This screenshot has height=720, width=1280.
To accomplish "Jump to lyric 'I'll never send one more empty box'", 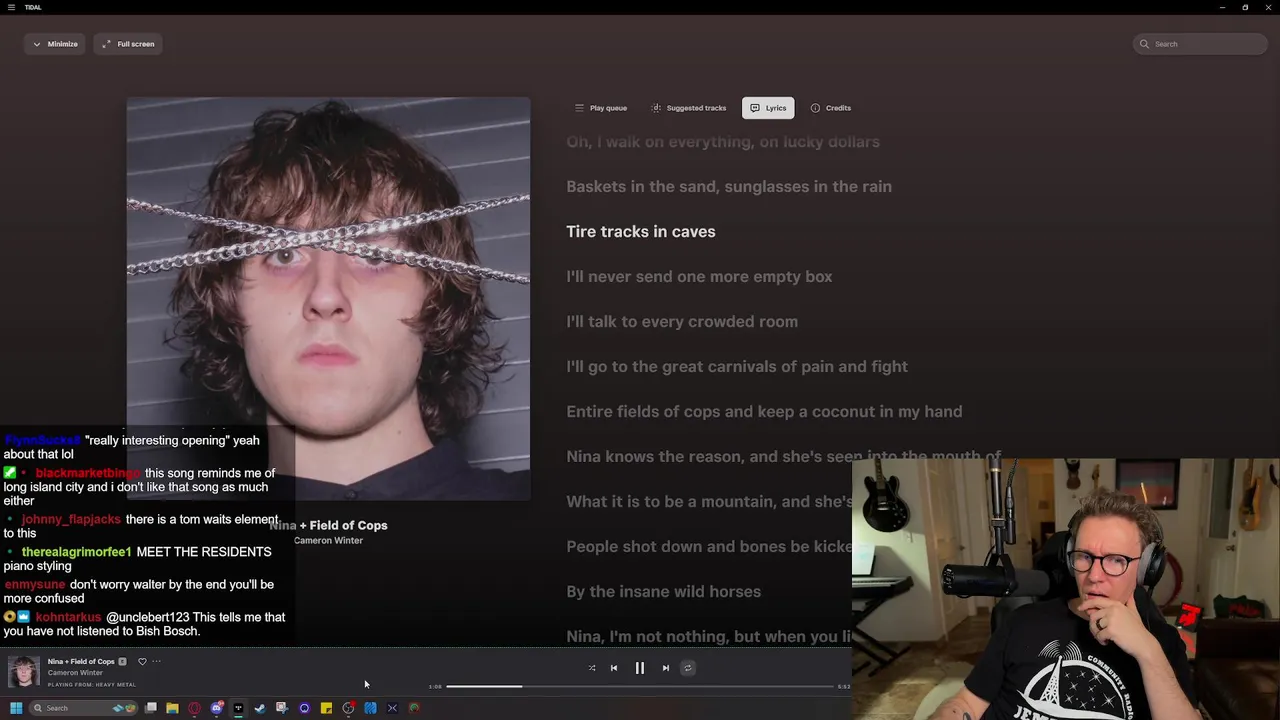I will 699,276.
